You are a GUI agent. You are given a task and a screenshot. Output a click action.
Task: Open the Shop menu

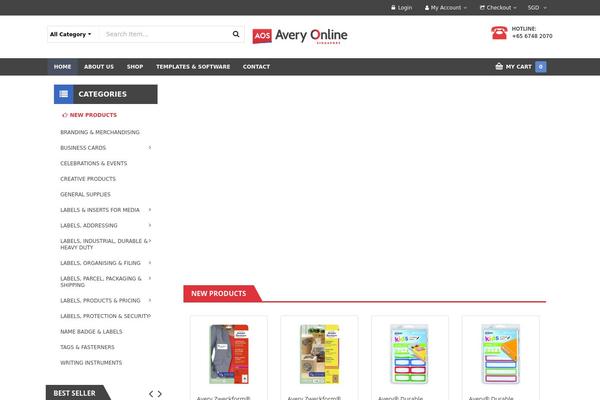135,67
